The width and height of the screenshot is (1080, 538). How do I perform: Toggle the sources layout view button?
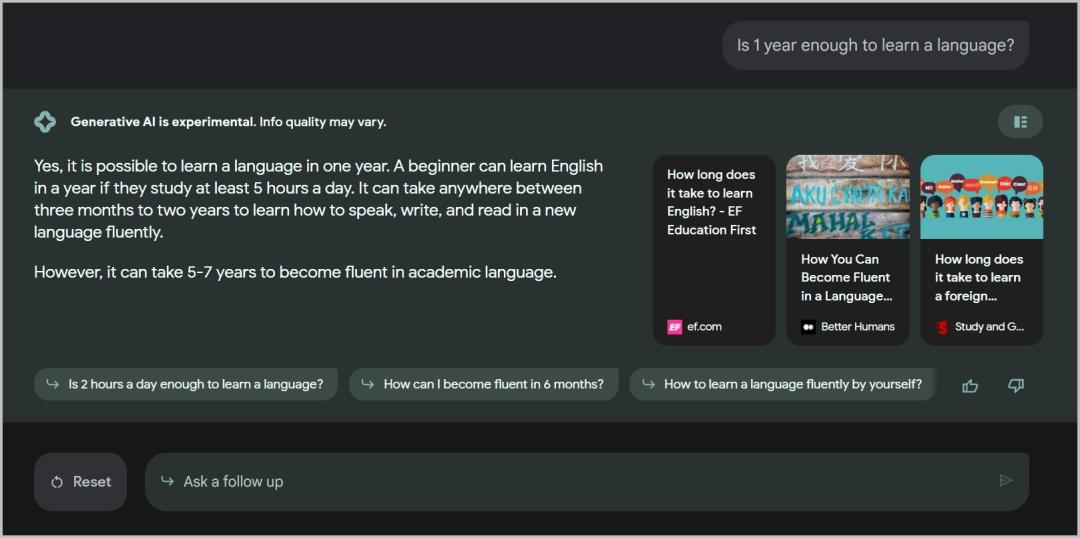[x=1020, y=122]
